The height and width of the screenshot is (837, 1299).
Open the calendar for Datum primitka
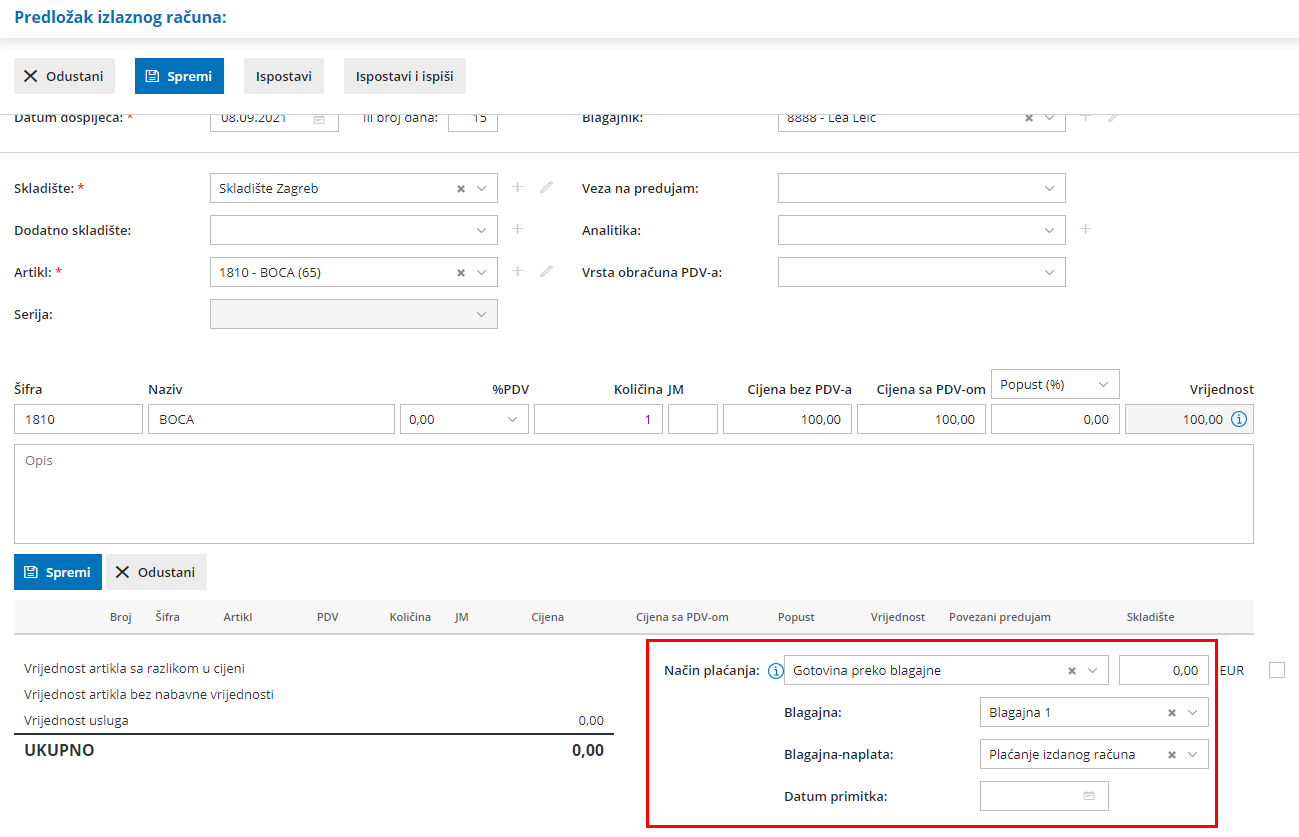click(1090, 796)
